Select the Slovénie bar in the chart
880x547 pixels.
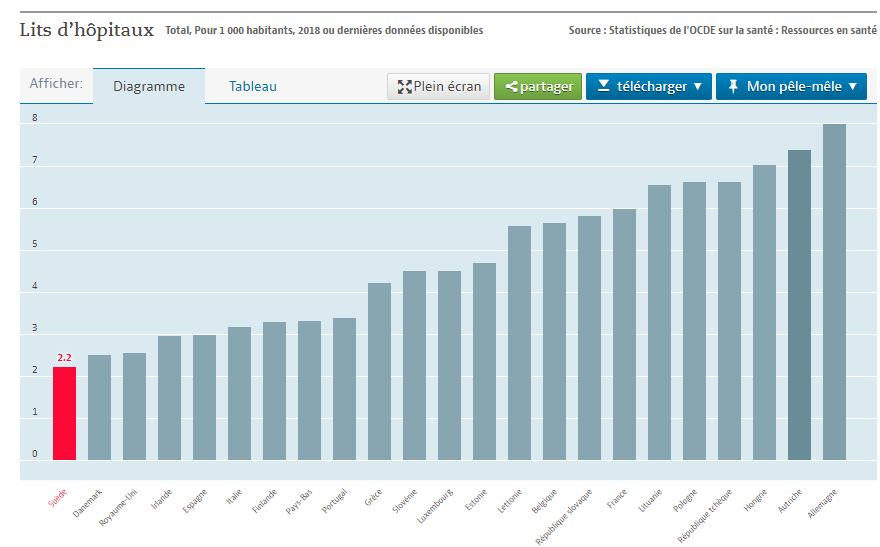[414, 365]
